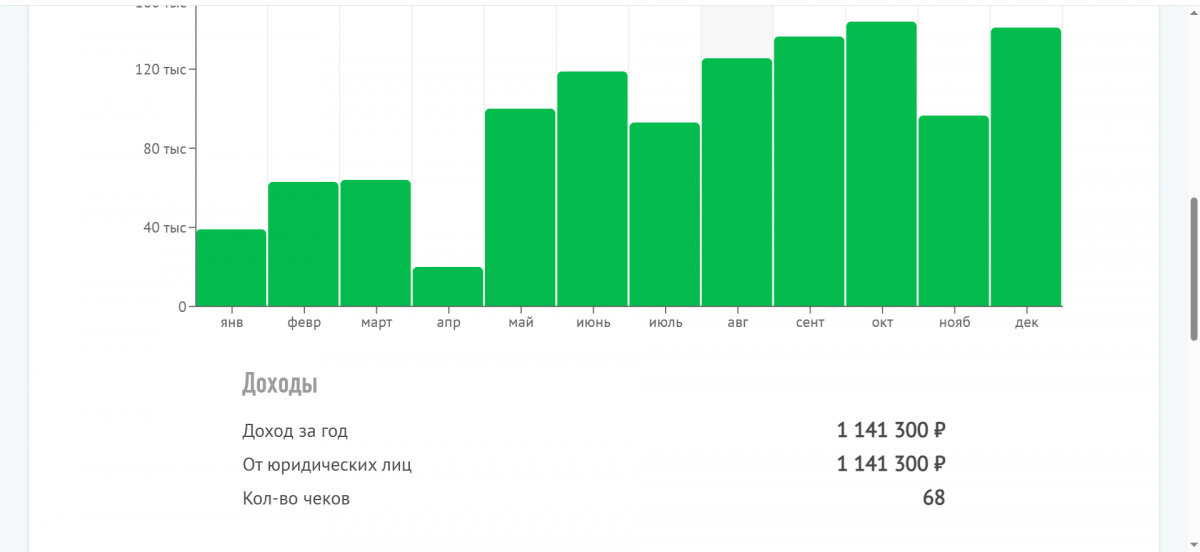Image resolution: width=1200 pixels, height=552 pixels.
Task: Select the February (февр) income bar
Action: click(303, 244)
